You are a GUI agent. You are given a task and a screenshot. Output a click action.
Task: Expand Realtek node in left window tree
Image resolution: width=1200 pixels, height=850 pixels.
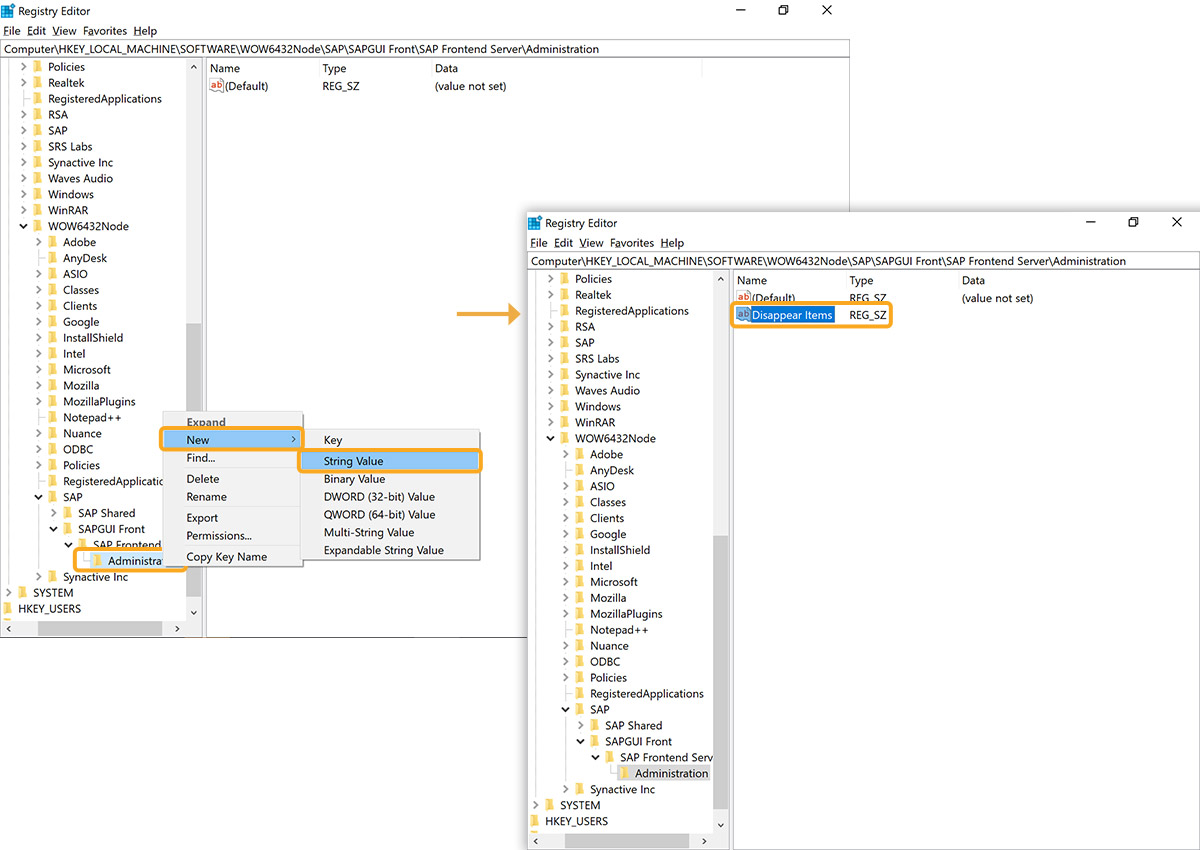23,83
